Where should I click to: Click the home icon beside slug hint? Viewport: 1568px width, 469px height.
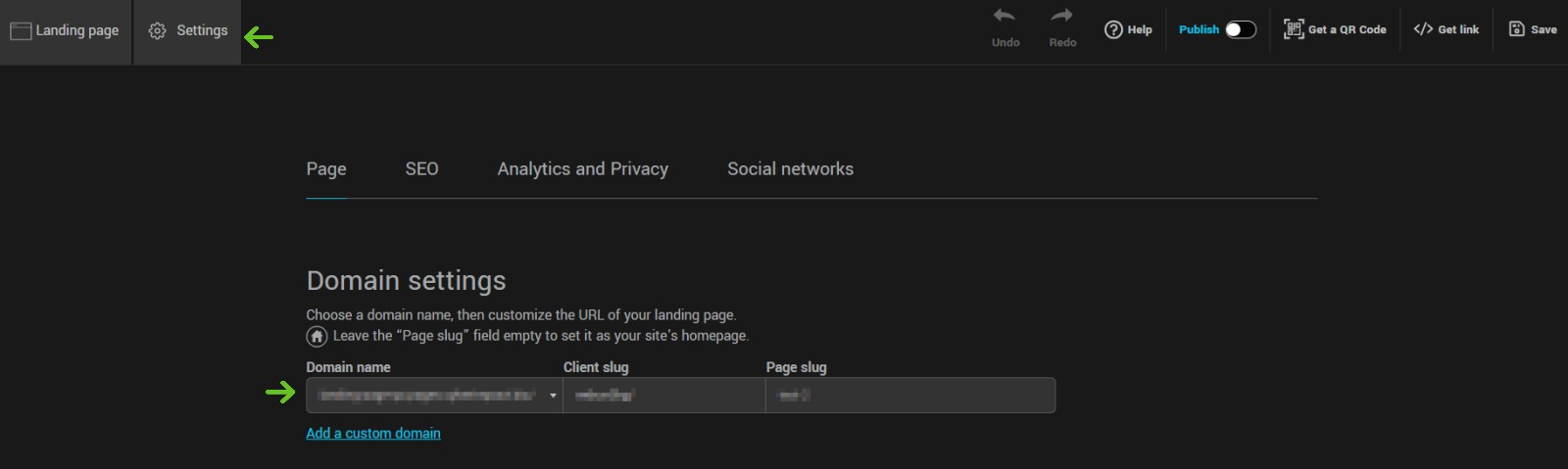pos(317,337)
